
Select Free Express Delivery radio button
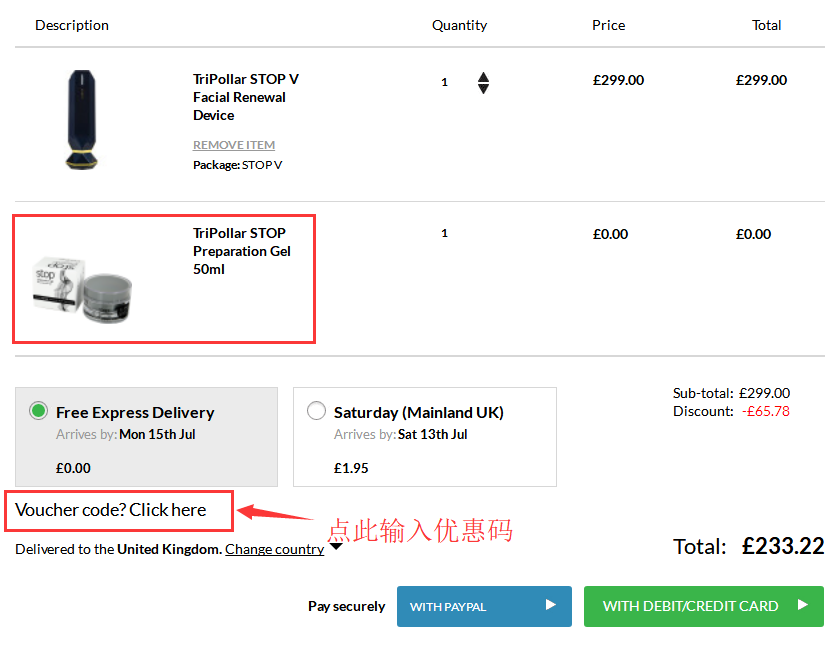click(x=38, y=411)
